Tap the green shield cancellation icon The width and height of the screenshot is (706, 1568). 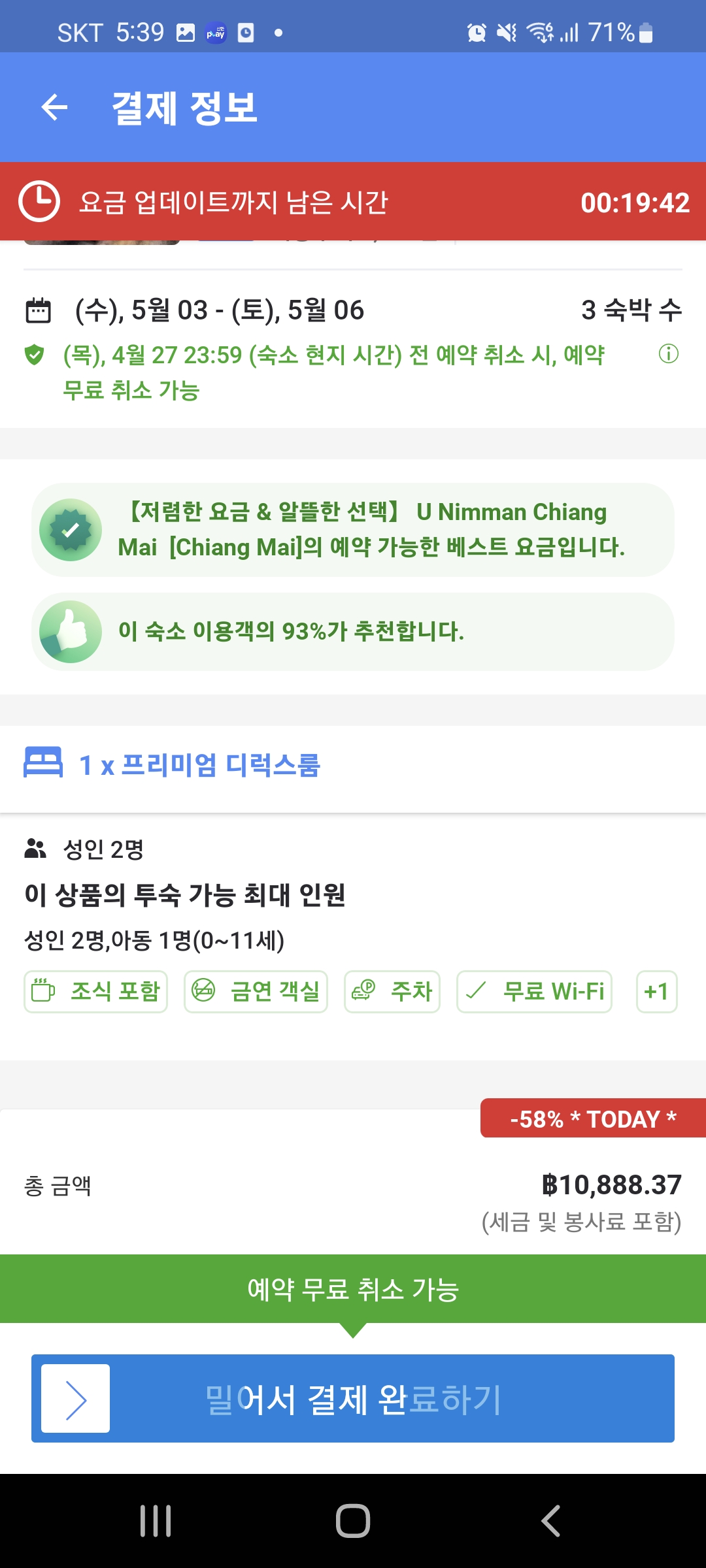(x=34, y=355)
